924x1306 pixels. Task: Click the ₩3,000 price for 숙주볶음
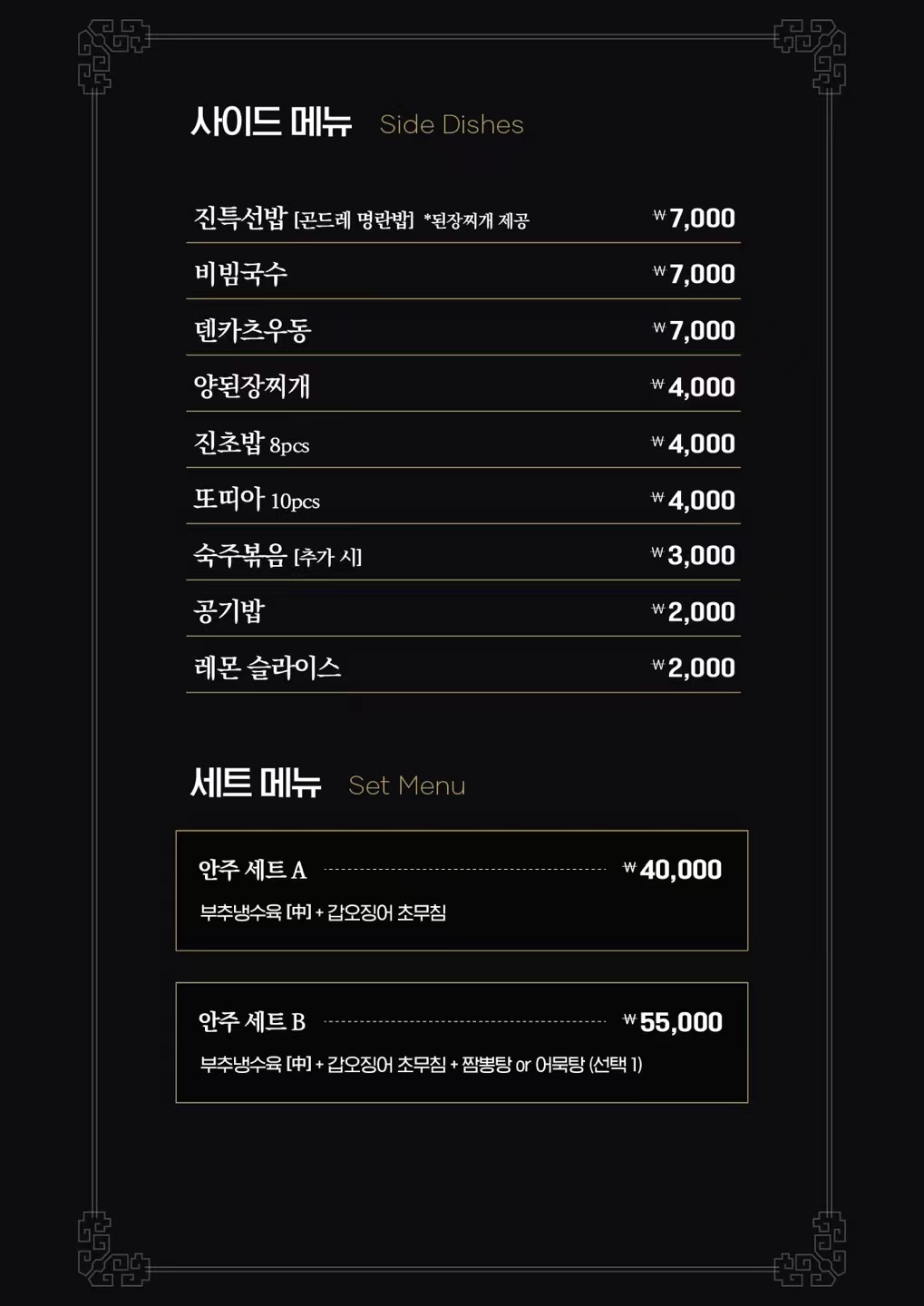coord(694,555)
